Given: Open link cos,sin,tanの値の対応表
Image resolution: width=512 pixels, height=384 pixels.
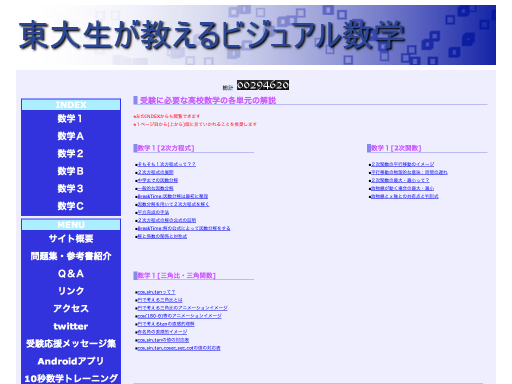Looking at the screenshot, I should point(163,340).
